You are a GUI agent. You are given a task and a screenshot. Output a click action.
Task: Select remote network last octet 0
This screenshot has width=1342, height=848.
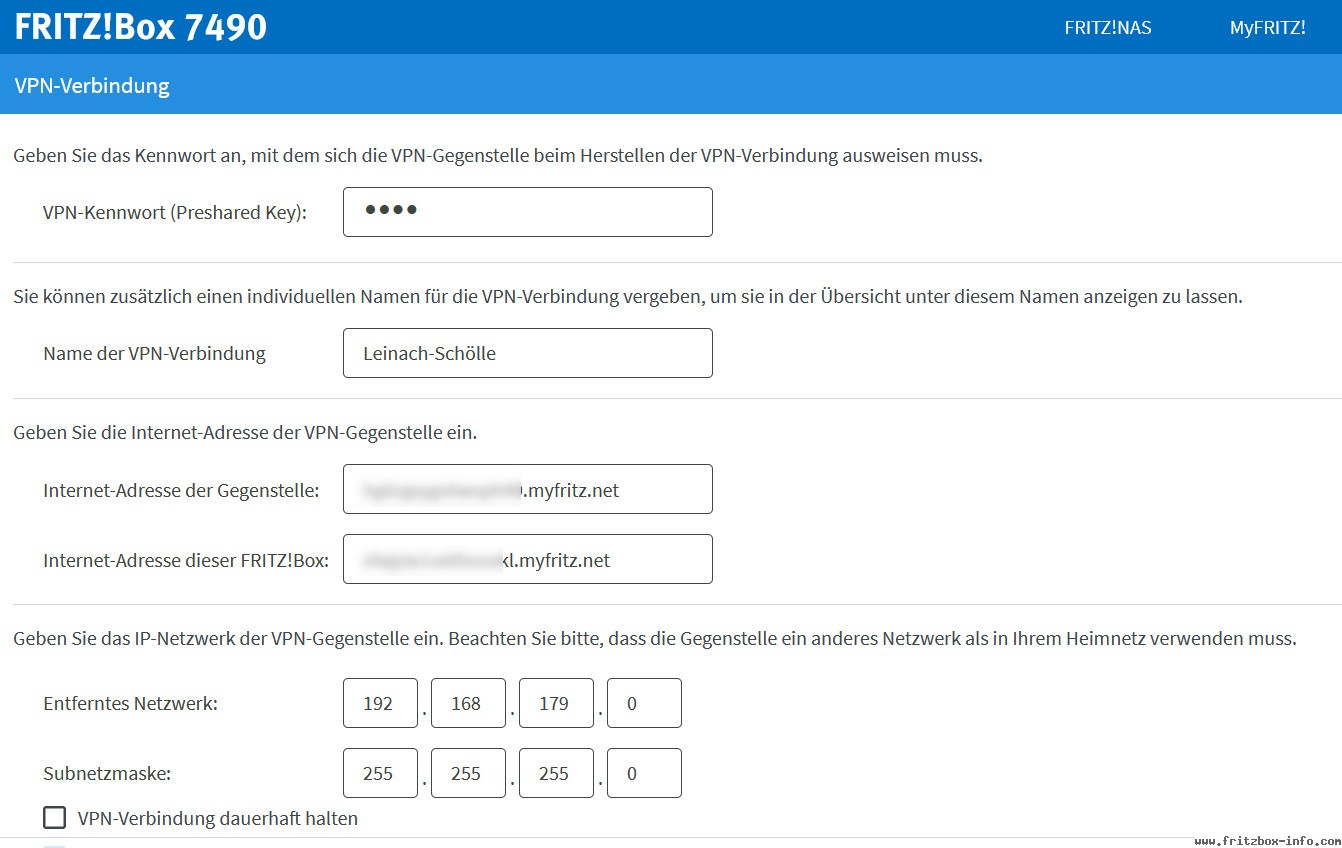pos(644,703)
